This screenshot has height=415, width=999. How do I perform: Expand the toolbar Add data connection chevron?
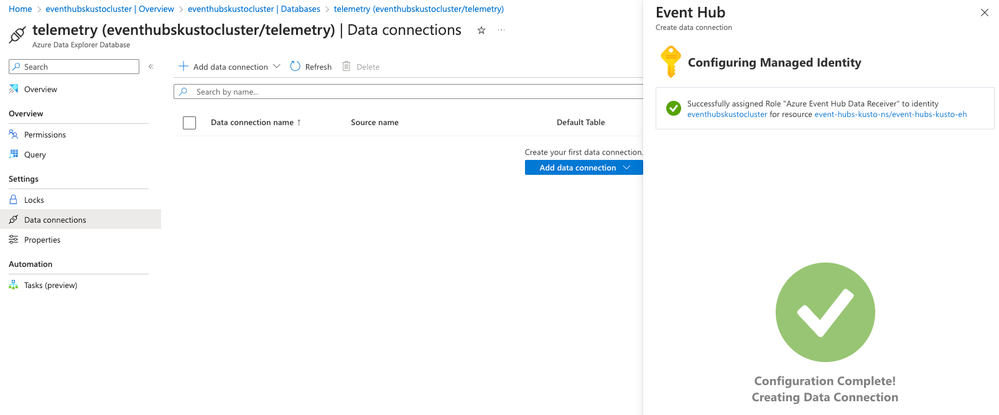point(277,66)
